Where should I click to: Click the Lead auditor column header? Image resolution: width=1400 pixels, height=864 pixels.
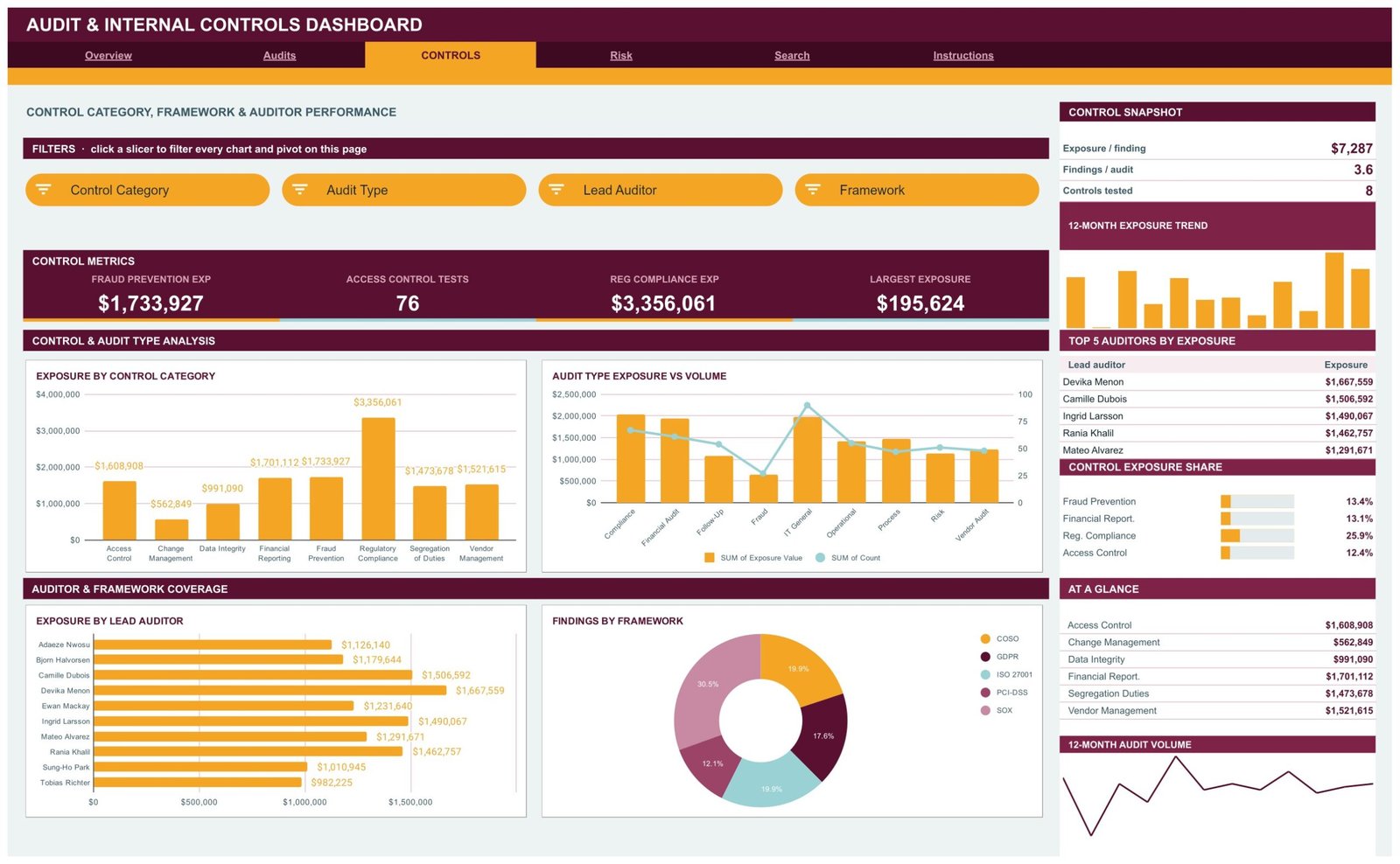[x=1096, y=365]
